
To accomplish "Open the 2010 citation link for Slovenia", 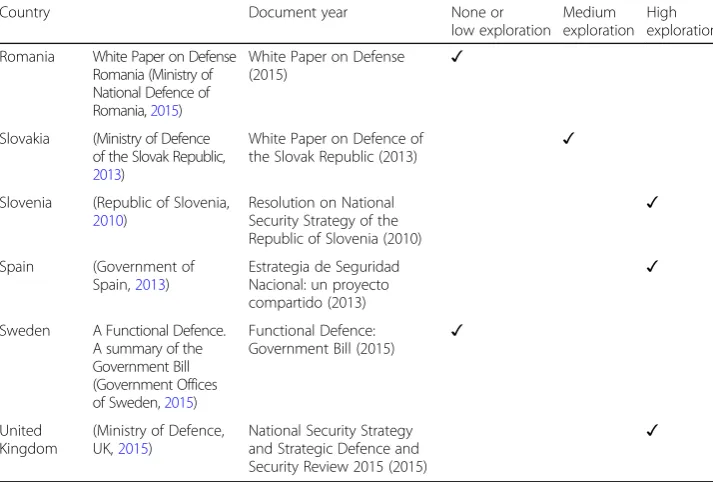I will coord(108,221).
